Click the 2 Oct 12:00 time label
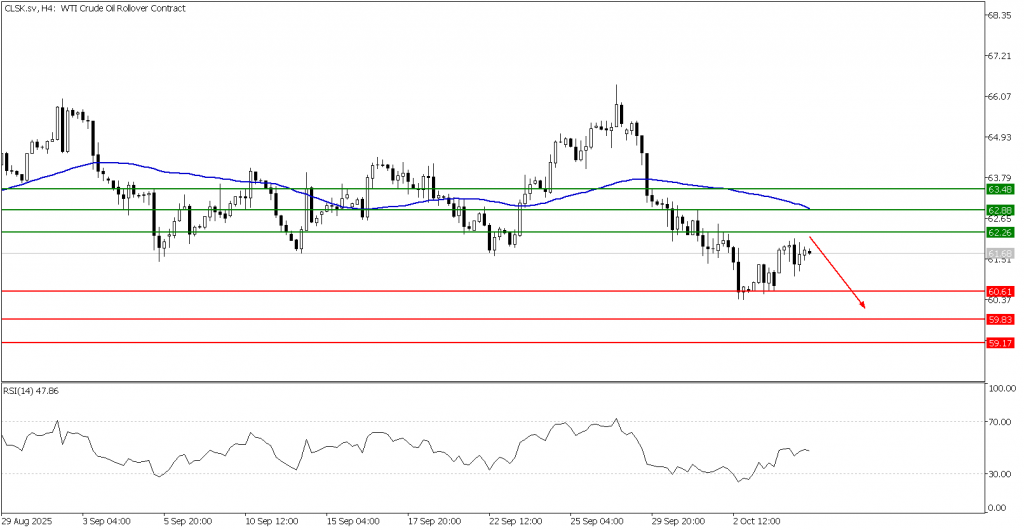Screen dimensions: 1024x530 click(x=757, y=521)
